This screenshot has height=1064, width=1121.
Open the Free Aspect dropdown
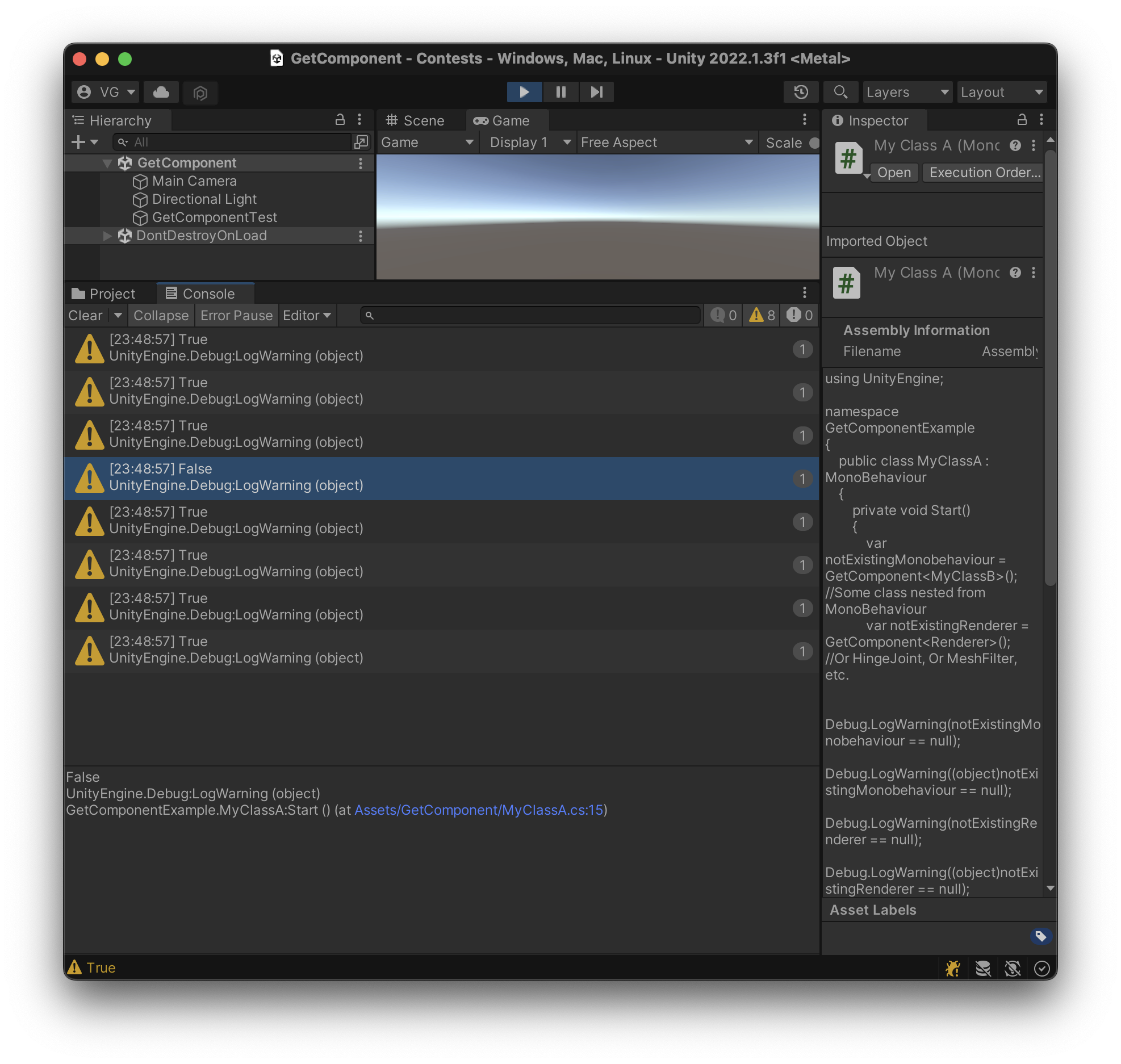coord(667,143)
